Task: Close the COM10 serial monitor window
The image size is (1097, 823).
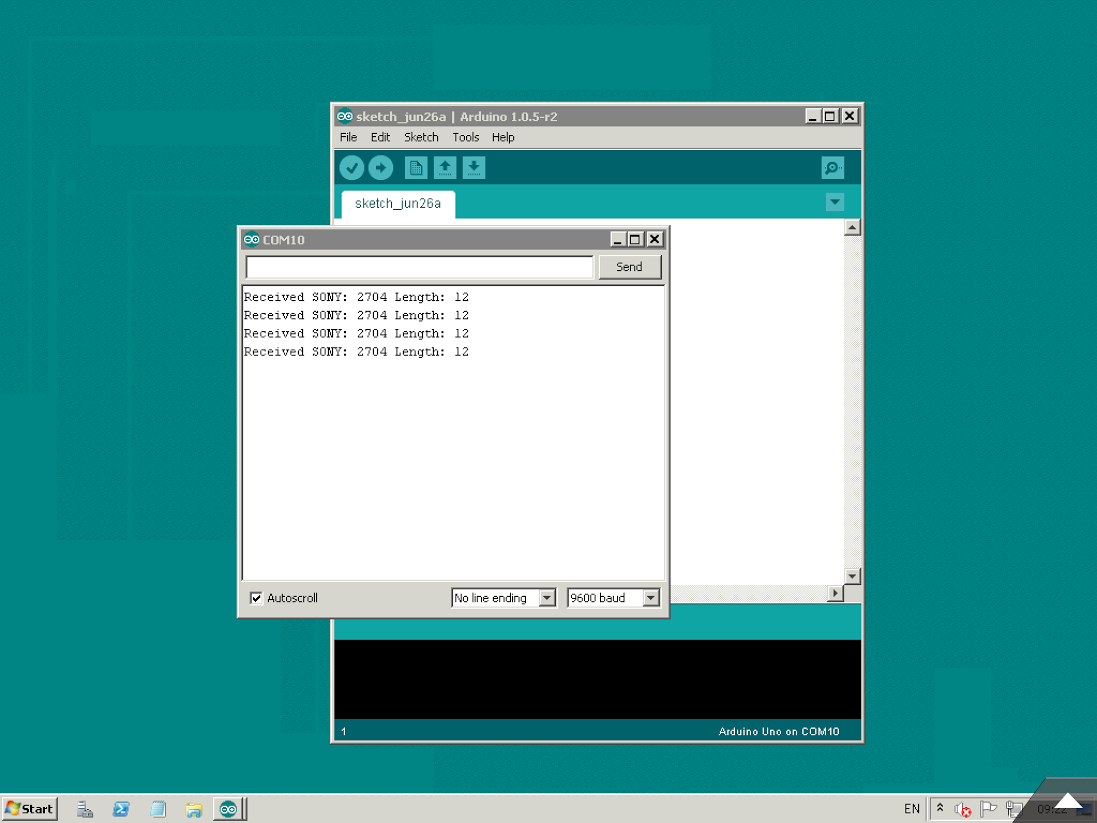Action: point(654,239)
